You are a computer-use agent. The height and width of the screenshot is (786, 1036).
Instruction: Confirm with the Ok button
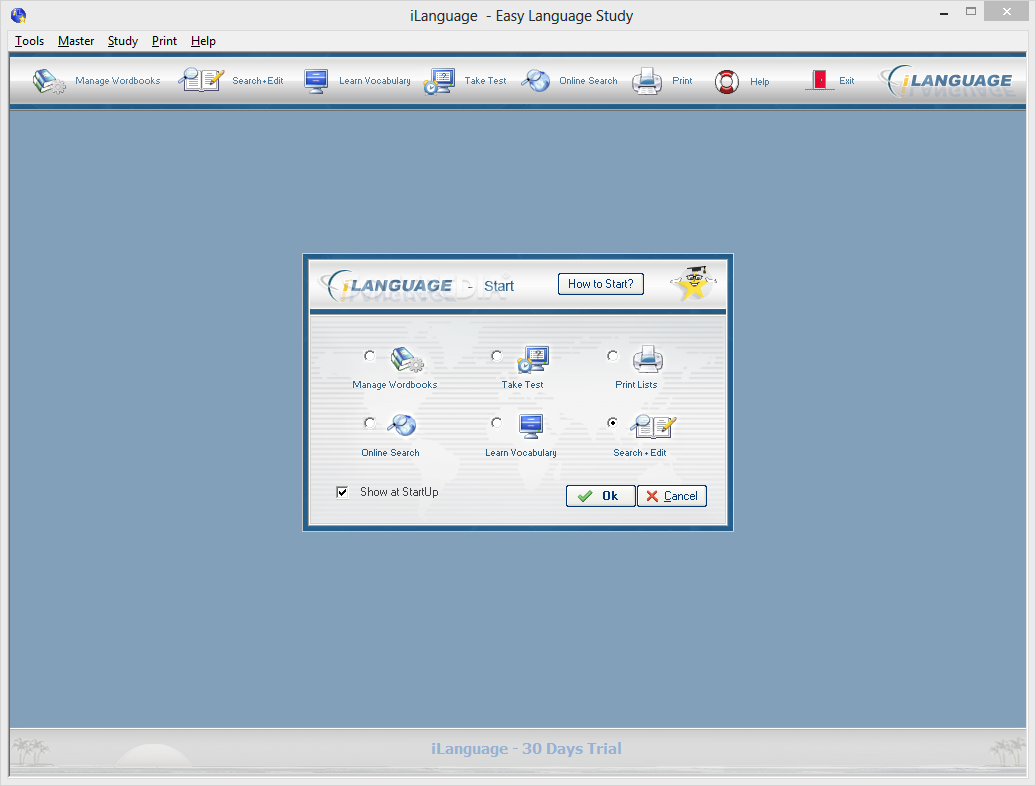coord(600,496)
